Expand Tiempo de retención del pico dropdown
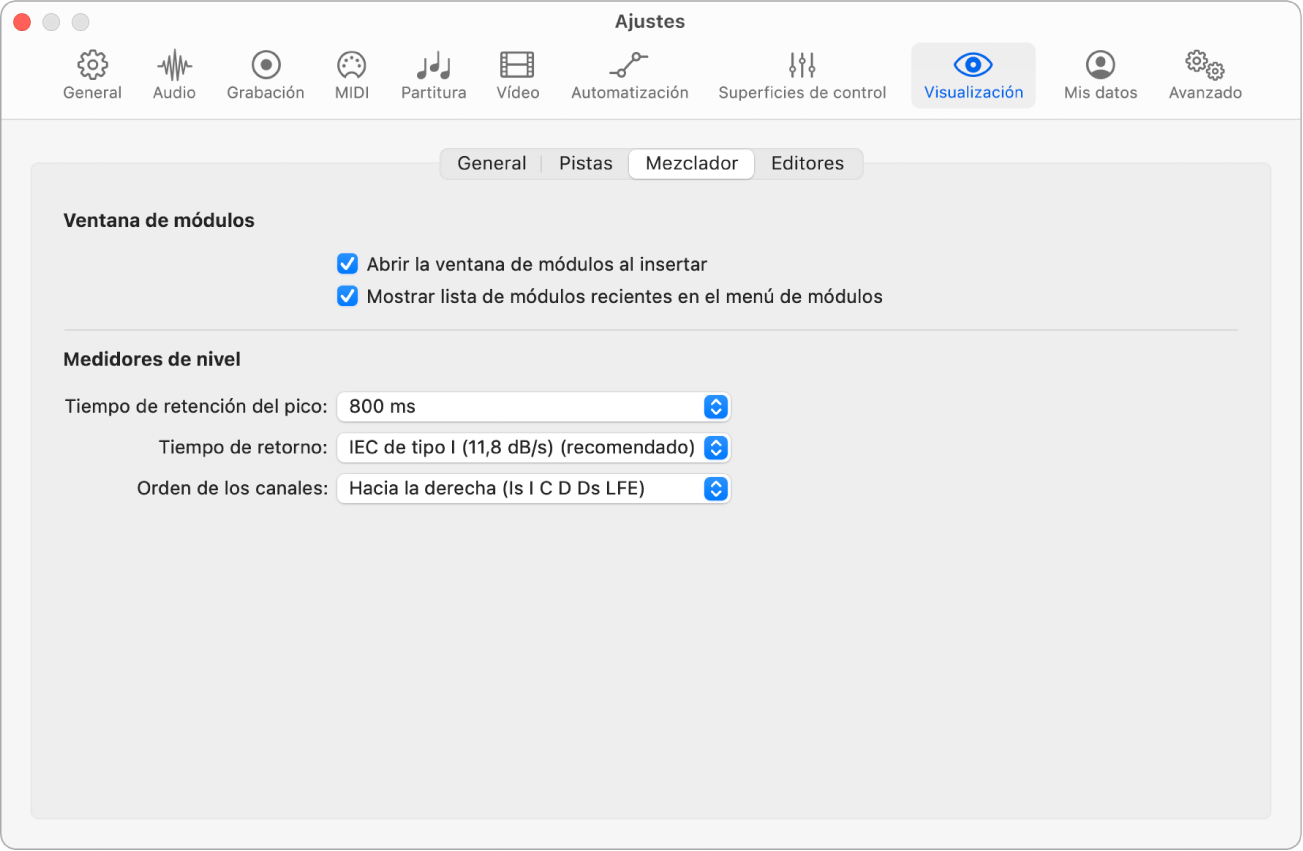This screenshot has width=1303, height=851. (534, 407)
